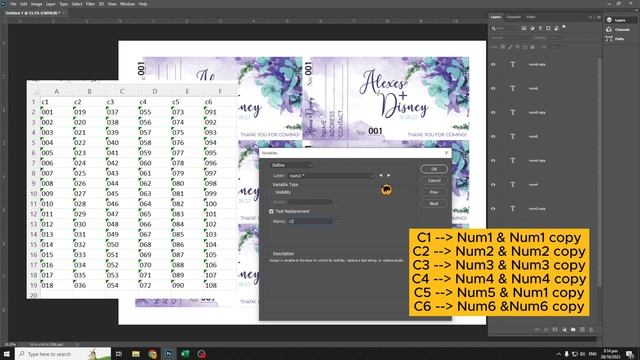The height and width of the screenshot is (360, 640).
Task: Click the lock position icon
Action: point(518,47)
